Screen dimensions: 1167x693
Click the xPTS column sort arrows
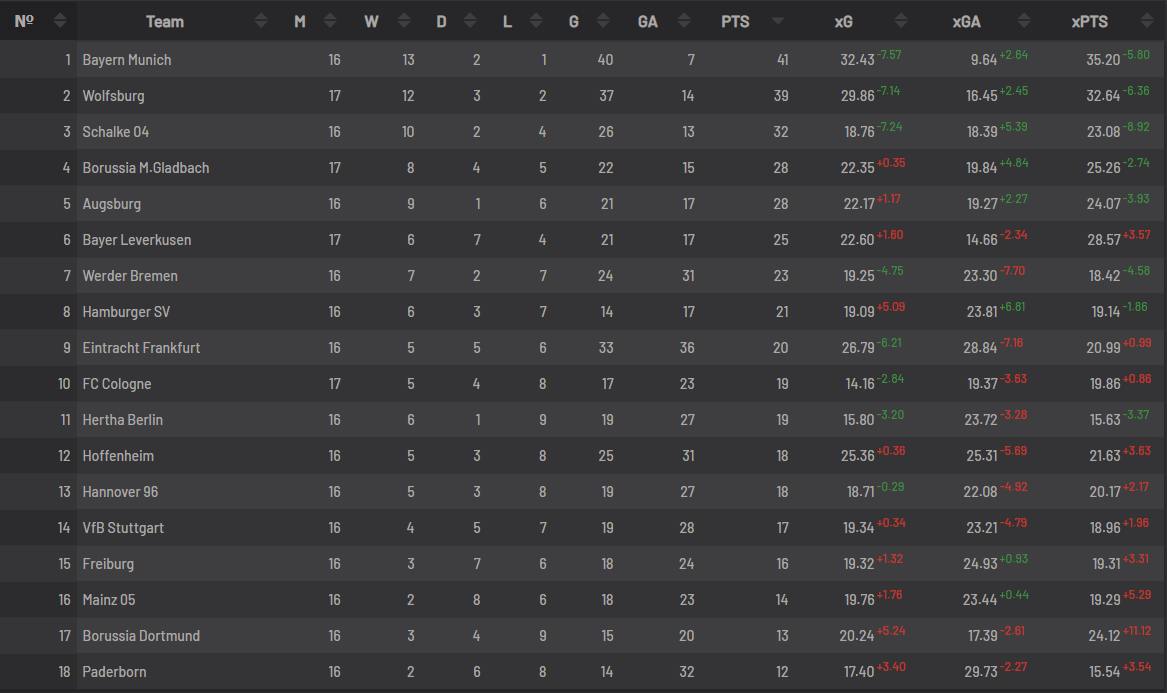pos(1147,21)
